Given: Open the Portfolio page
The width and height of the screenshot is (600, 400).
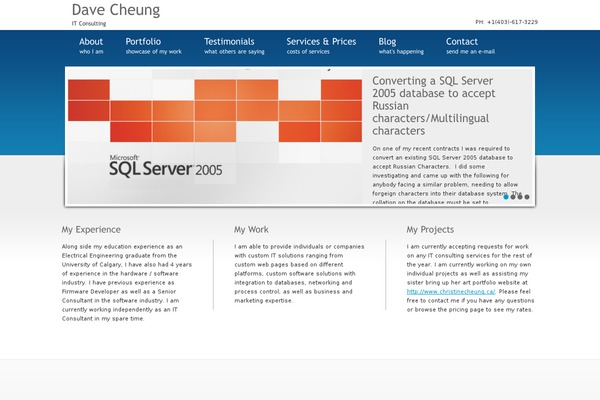Looking at the screenshot, I should click(x=153, y=46).
